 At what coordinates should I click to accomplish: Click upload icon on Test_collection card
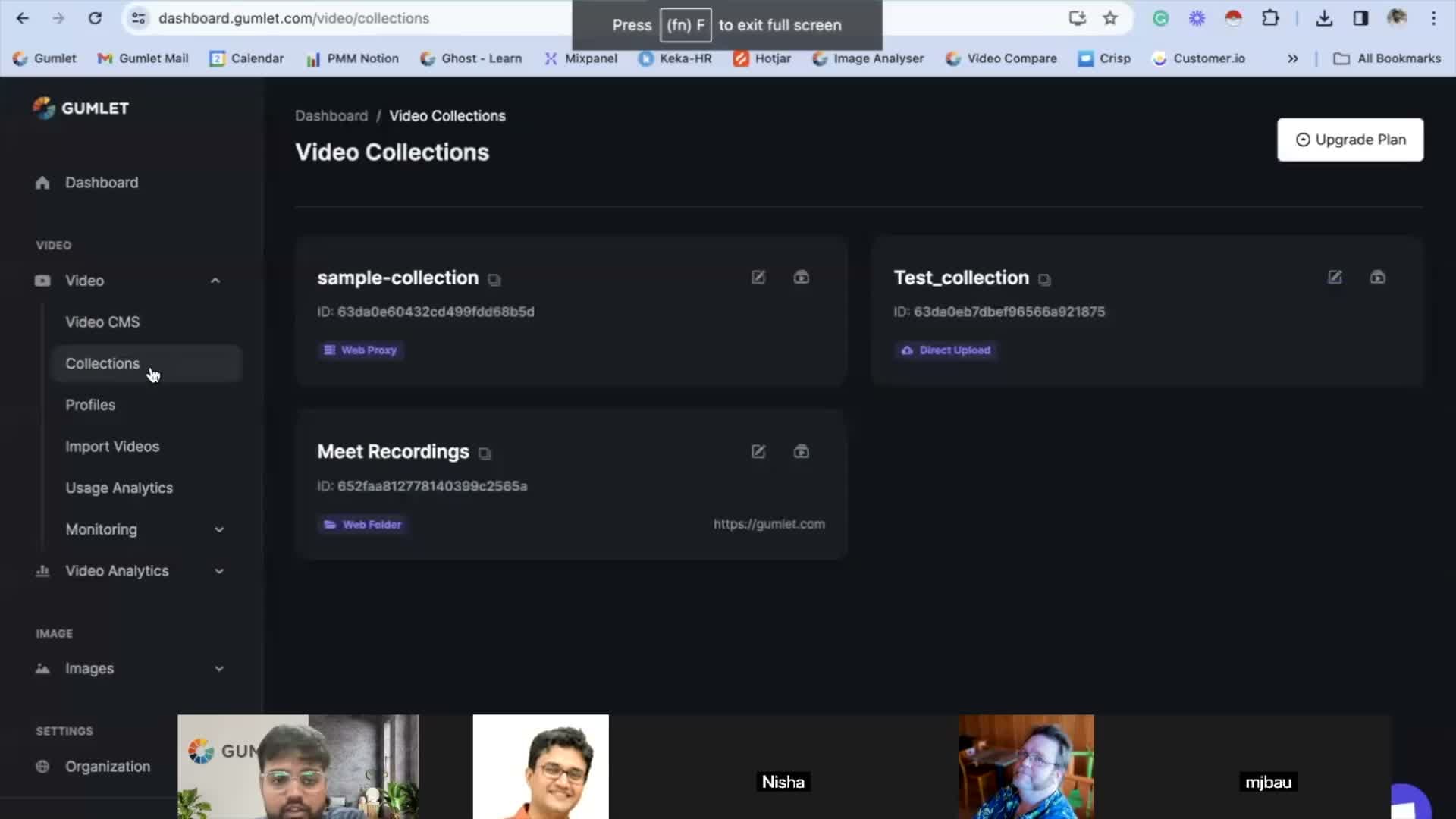(1377, 278)
